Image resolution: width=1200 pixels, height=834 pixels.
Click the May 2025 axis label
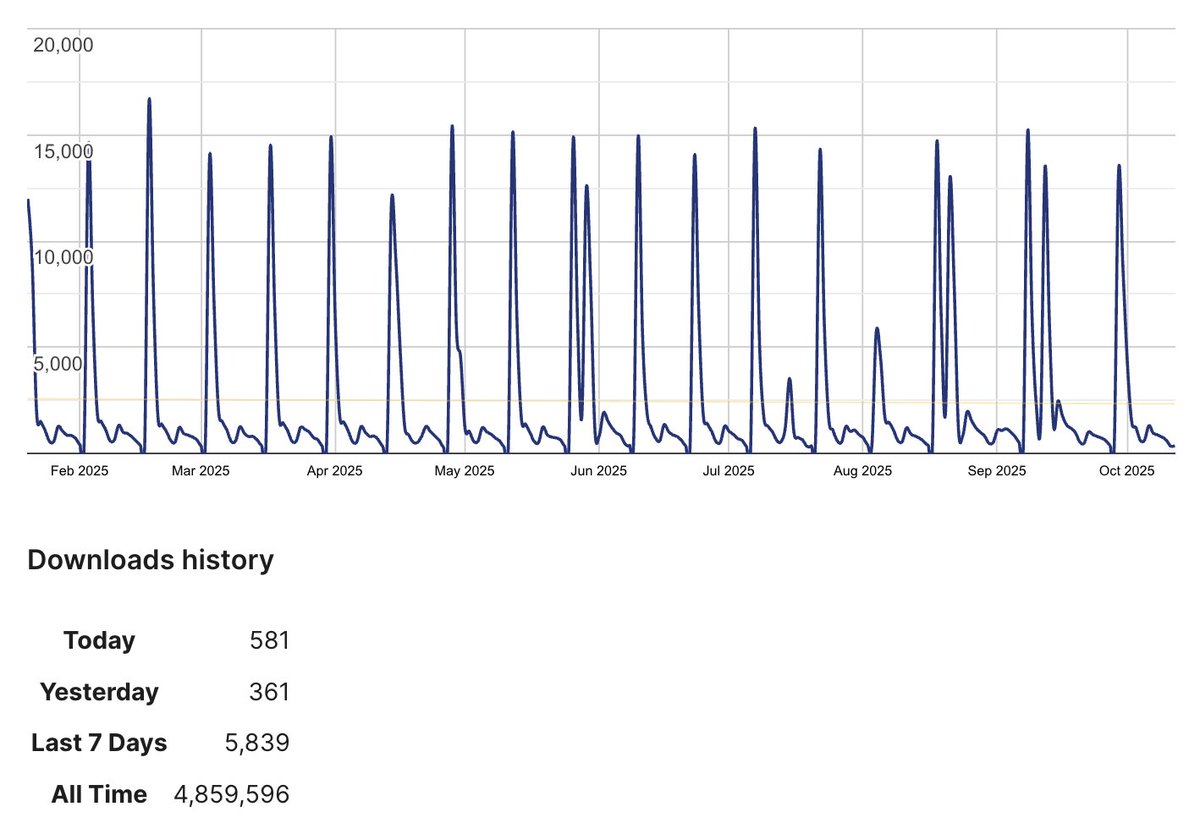point(466,470)
